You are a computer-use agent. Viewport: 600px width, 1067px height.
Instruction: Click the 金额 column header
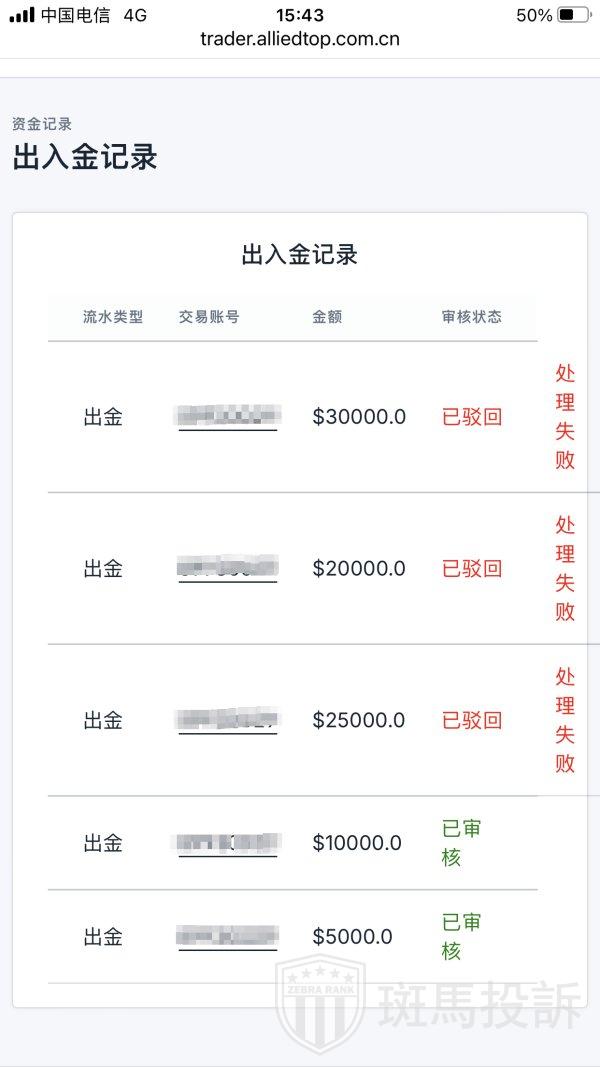click(327, 317)
